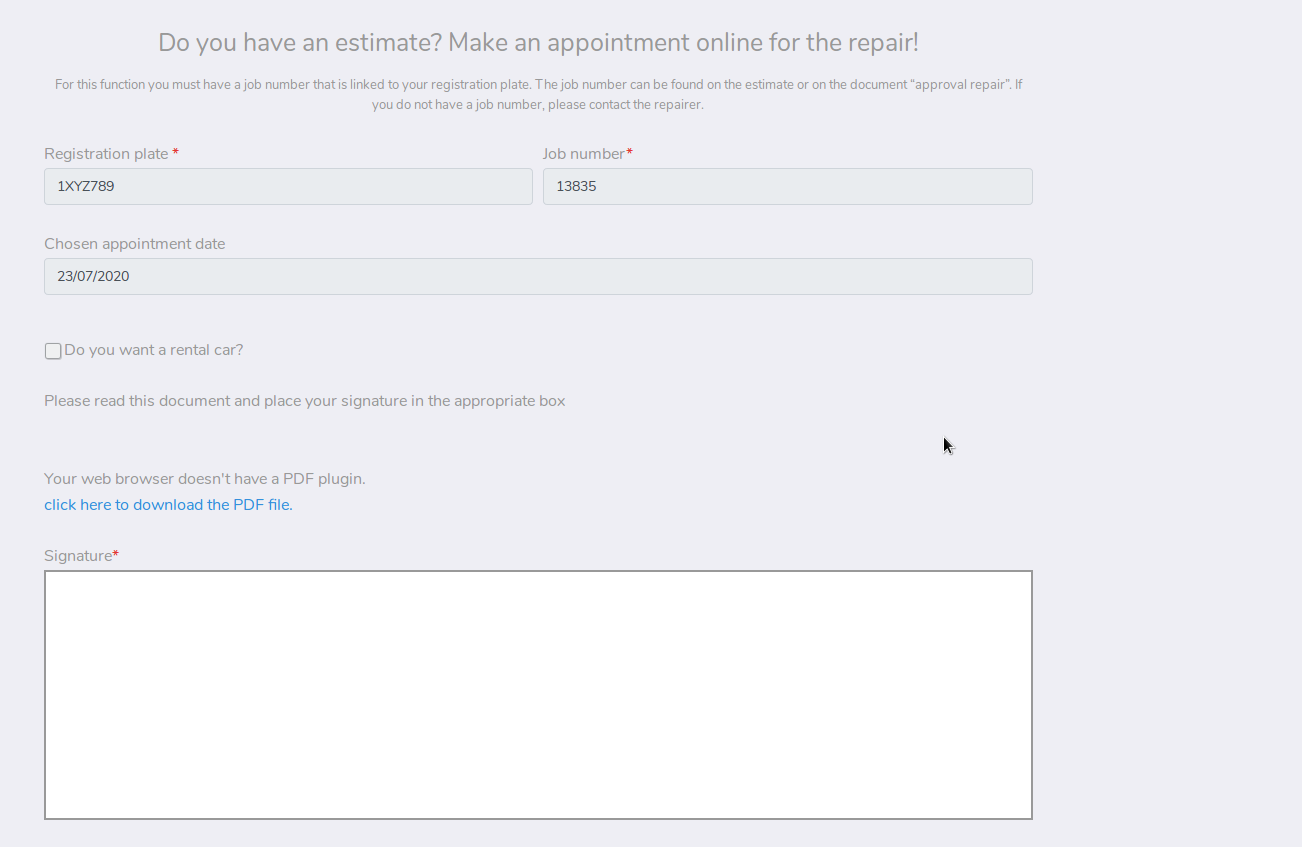Click the "Do you want a rental car?" label
1302x847 pixels.
[x=154, y=350]
